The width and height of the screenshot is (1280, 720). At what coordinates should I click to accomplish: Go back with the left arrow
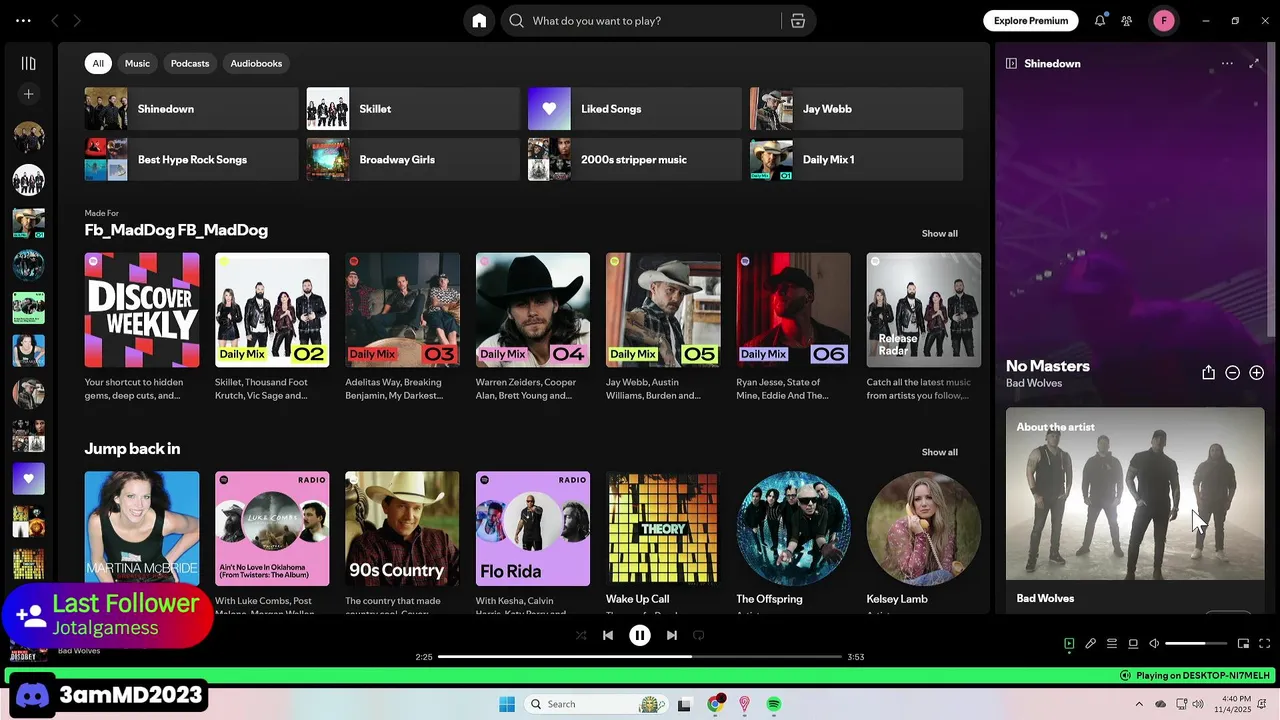click(55, 21)
